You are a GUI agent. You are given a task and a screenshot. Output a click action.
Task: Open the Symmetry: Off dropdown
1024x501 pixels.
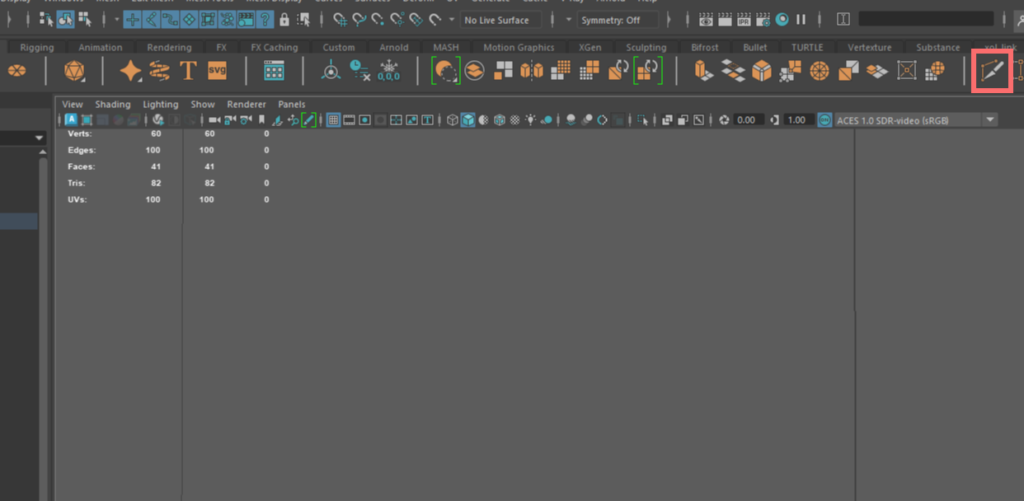coord(617,20)
